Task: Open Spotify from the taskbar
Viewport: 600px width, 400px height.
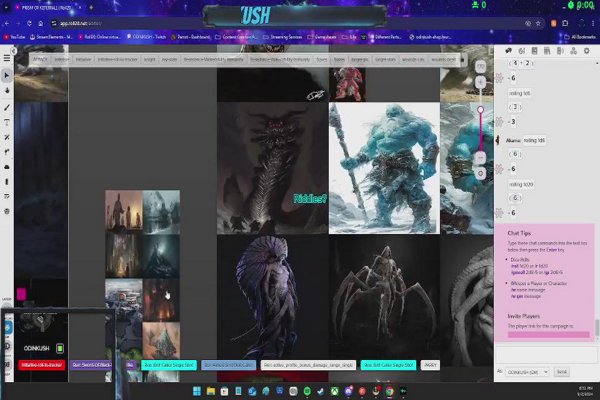Action: click(307, 391)
